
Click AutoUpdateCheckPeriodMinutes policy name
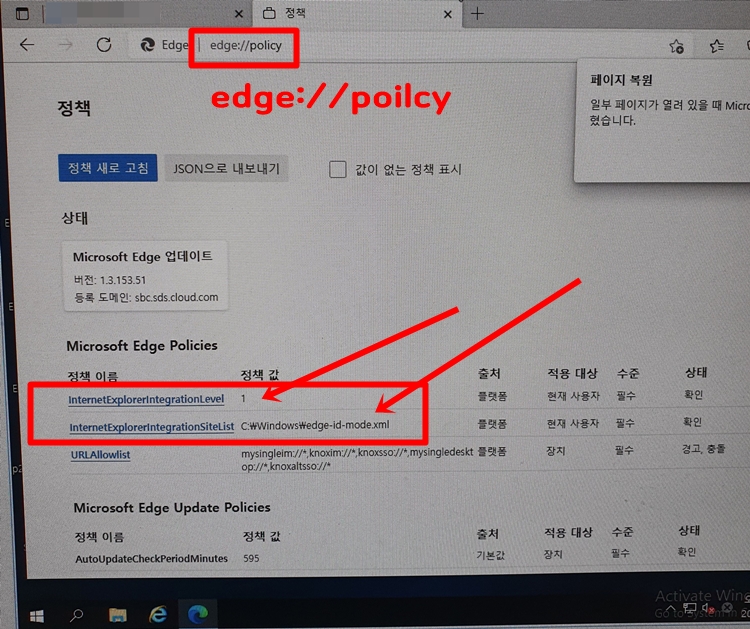tap(151, 558)
